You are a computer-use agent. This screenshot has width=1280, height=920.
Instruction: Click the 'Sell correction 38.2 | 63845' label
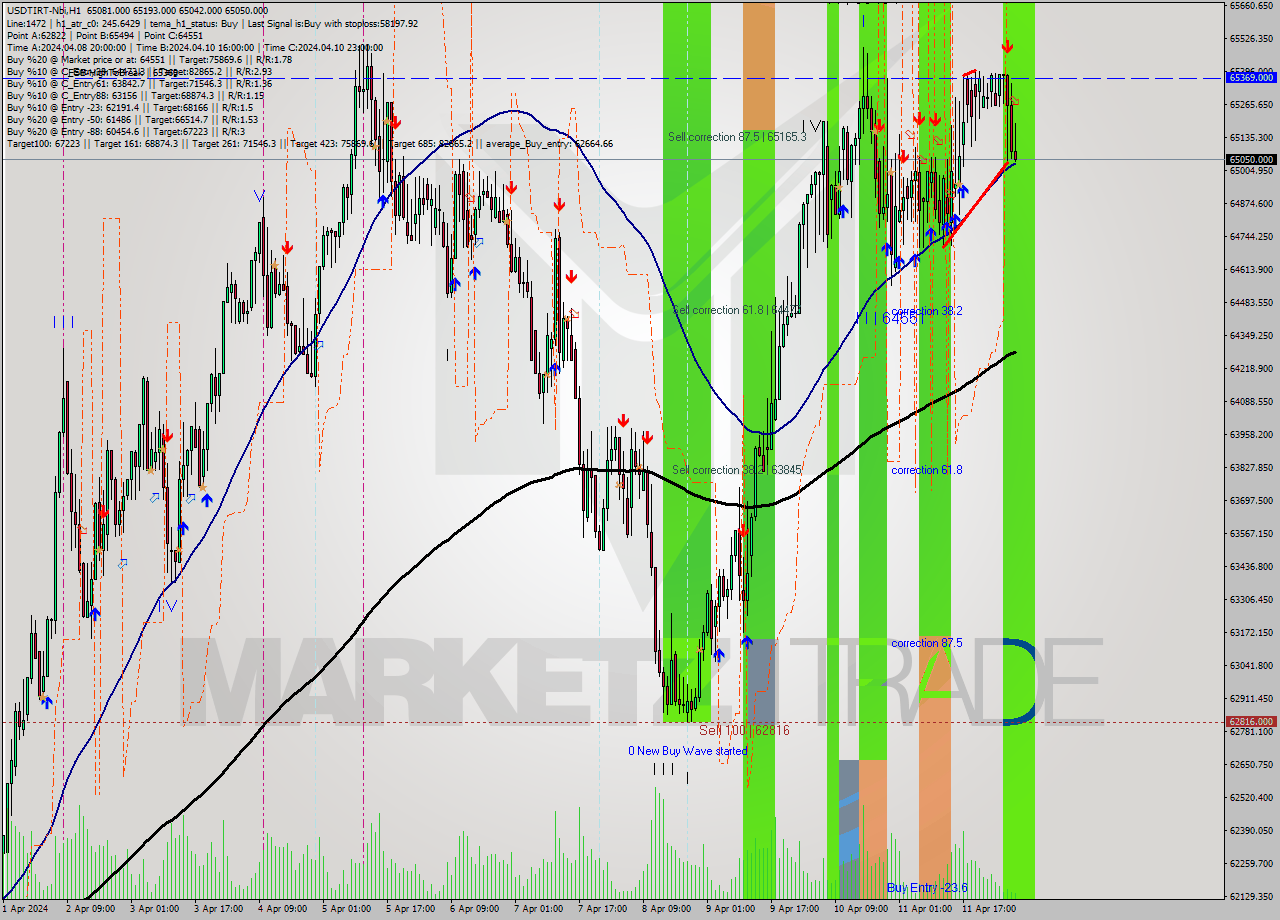click(x=737, y=470)
